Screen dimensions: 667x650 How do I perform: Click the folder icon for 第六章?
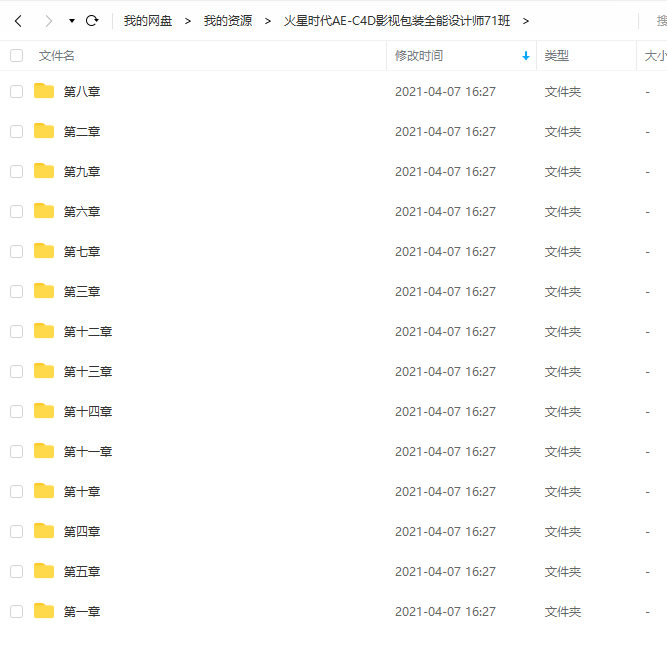(x=44, y=211)
